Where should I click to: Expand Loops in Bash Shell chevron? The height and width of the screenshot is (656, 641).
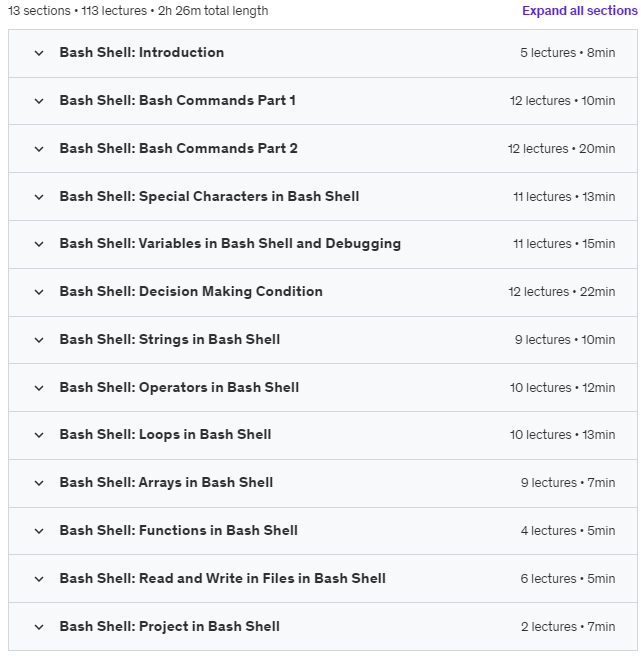[39, 435]
